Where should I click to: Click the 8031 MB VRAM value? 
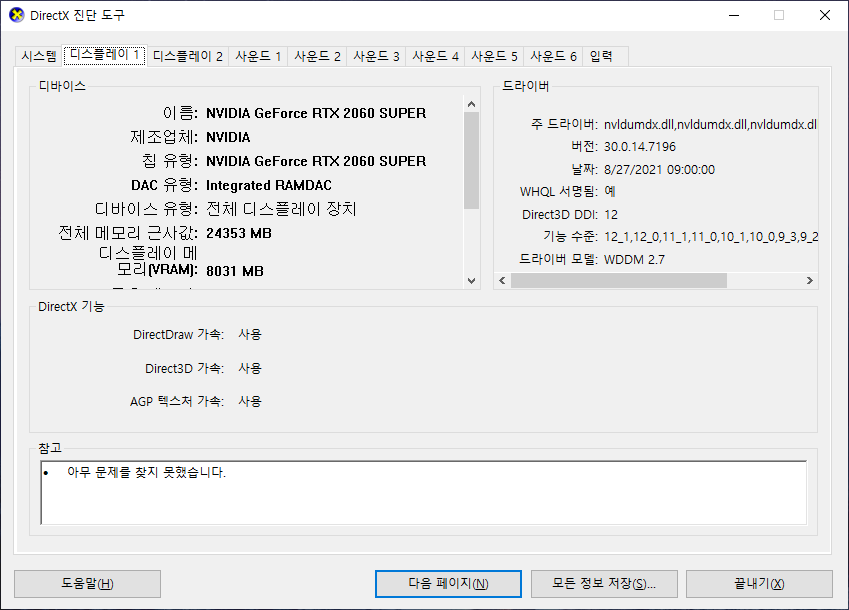[235, 271]
